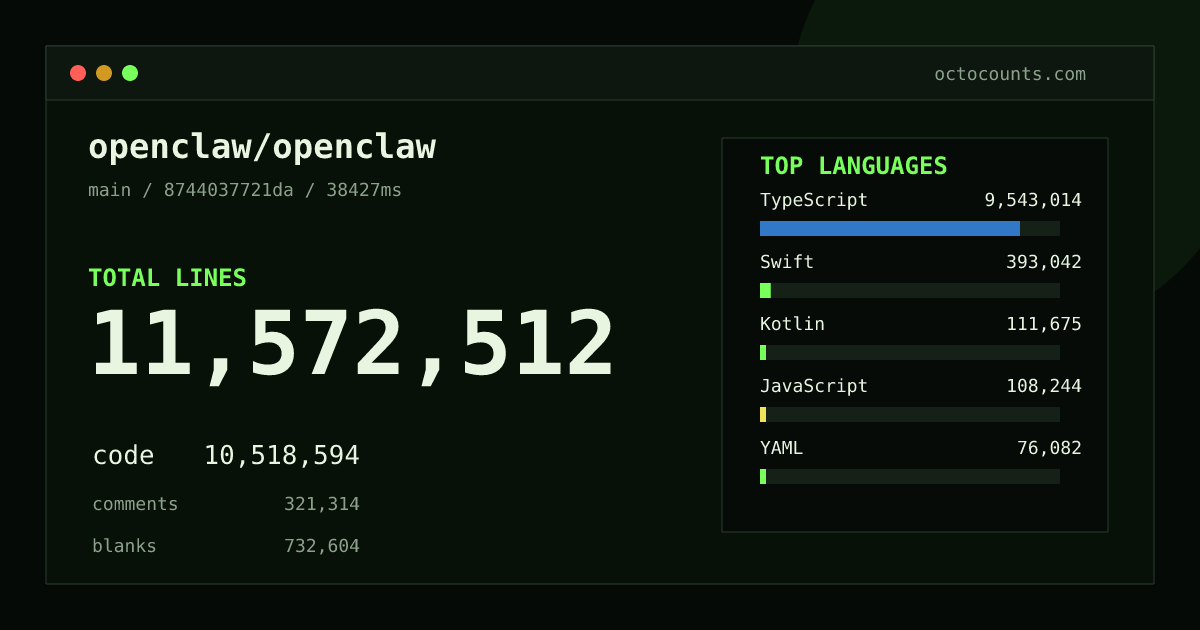Click the TOTAL LINES heading
The height and width of the screenshot is (630, 1200).
[x=167, y=278]
